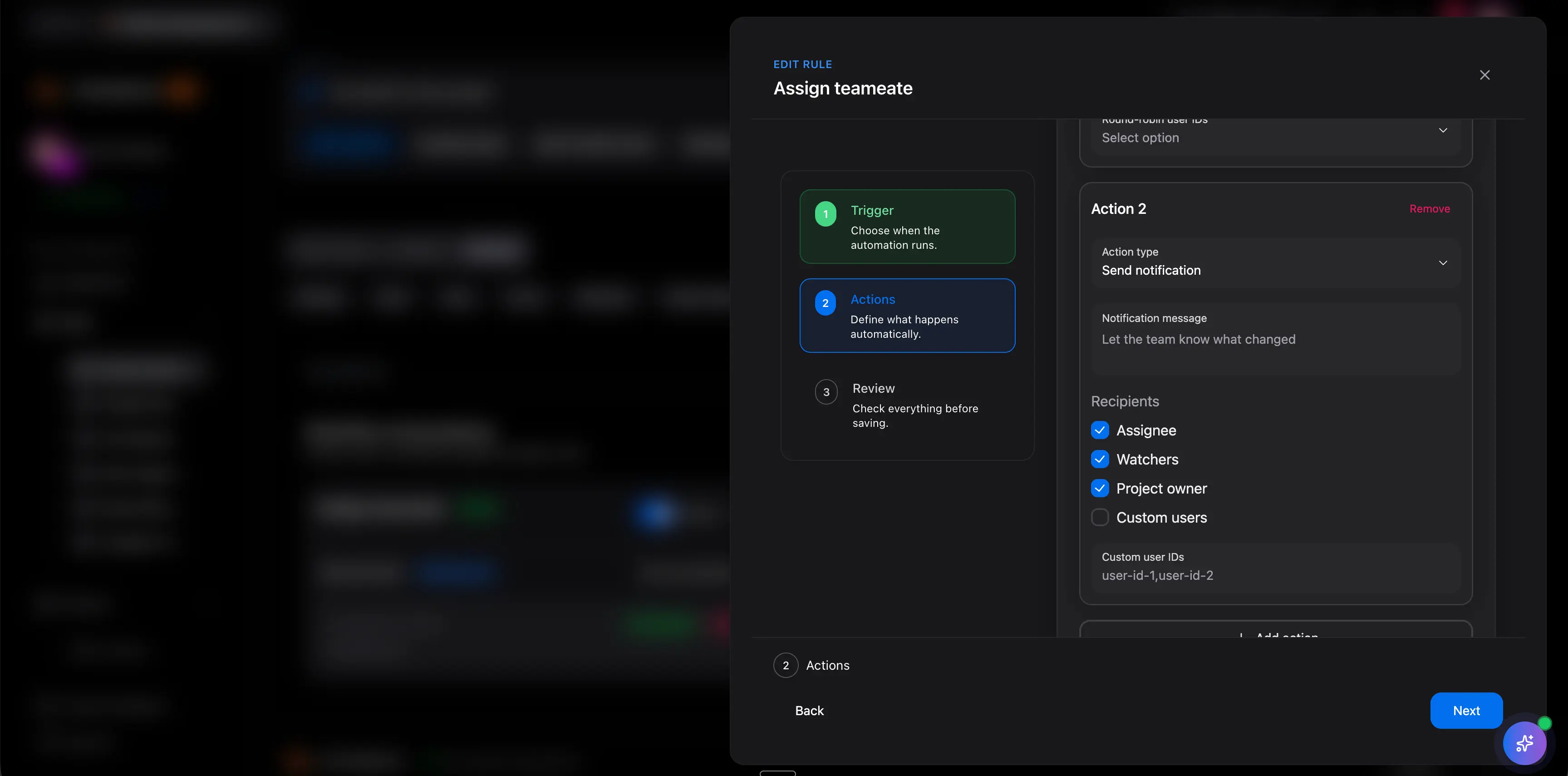Close the Edit Rule dialog
The image size is (1568, 776).
(x=1484, y=75)
